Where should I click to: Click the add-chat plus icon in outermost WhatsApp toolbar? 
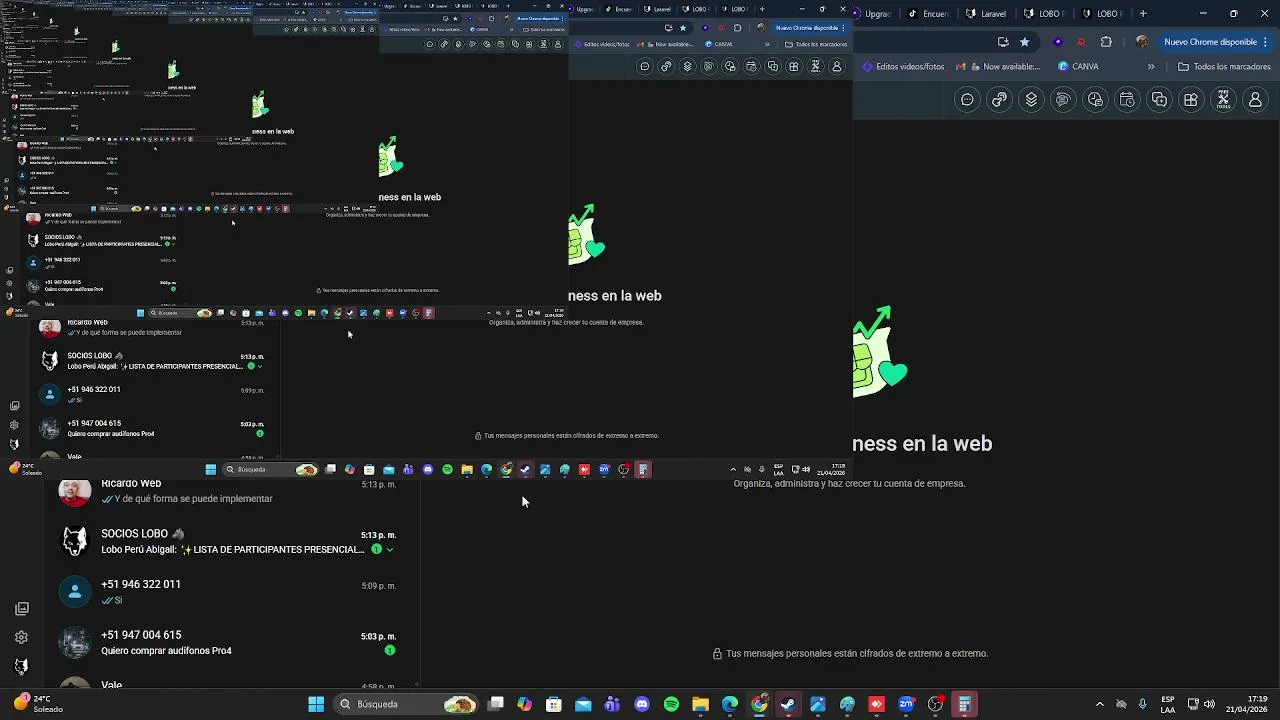(x=1159, y=100)
